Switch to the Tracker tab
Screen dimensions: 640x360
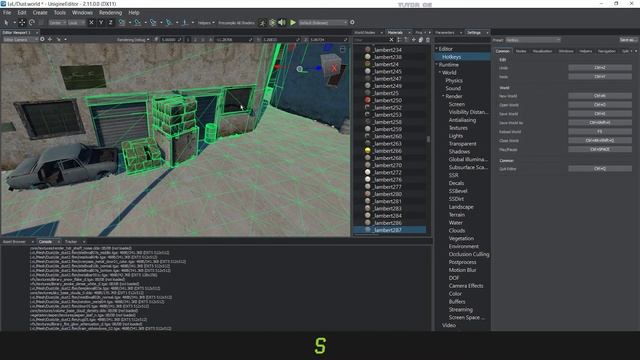pos(71,242)
